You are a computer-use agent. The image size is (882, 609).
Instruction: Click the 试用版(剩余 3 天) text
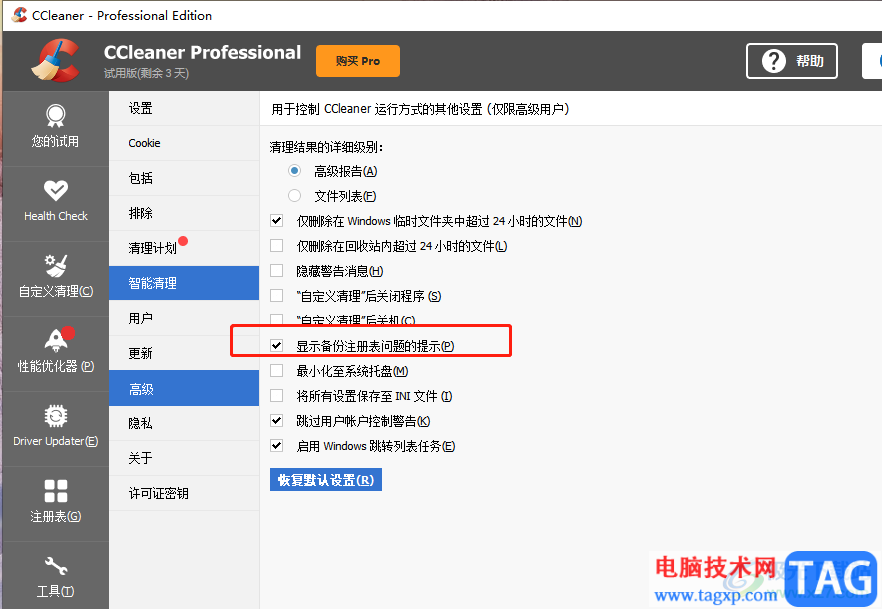(x=146, y=73)
